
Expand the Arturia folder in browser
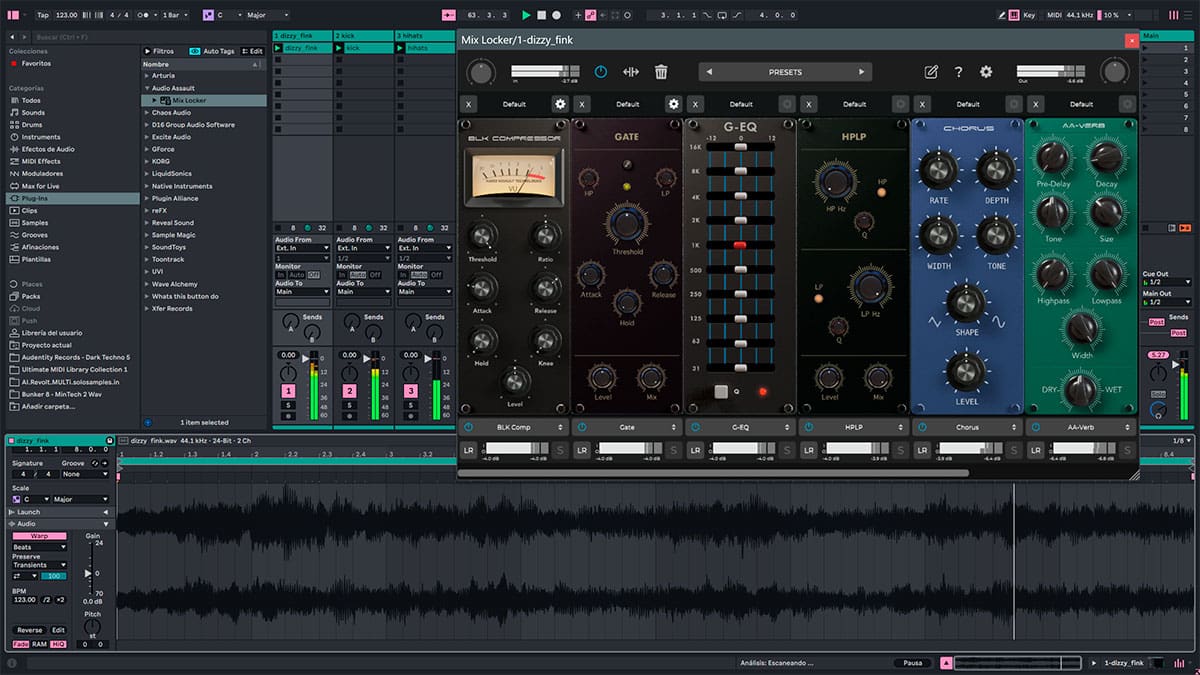[146, 76]
